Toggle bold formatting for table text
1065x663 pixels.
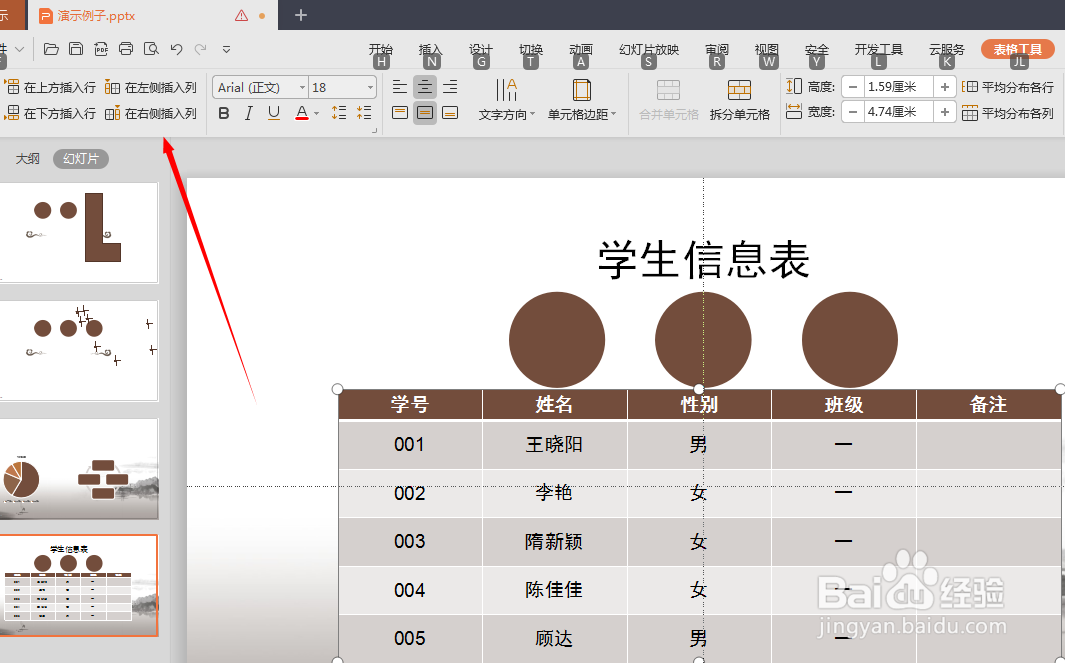(x=224, y=113)
